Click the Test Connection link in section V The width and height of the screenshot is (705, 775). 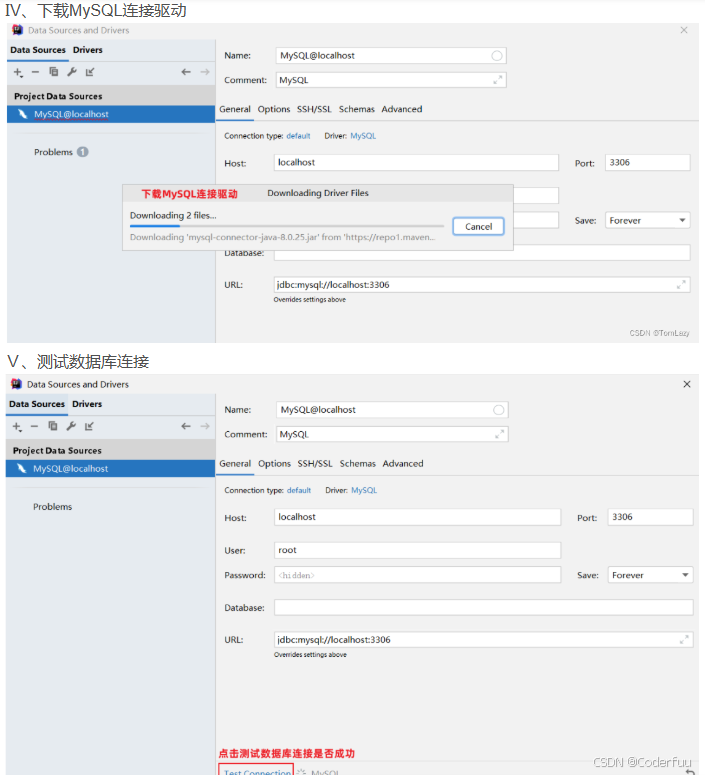(x=257, y=772)
